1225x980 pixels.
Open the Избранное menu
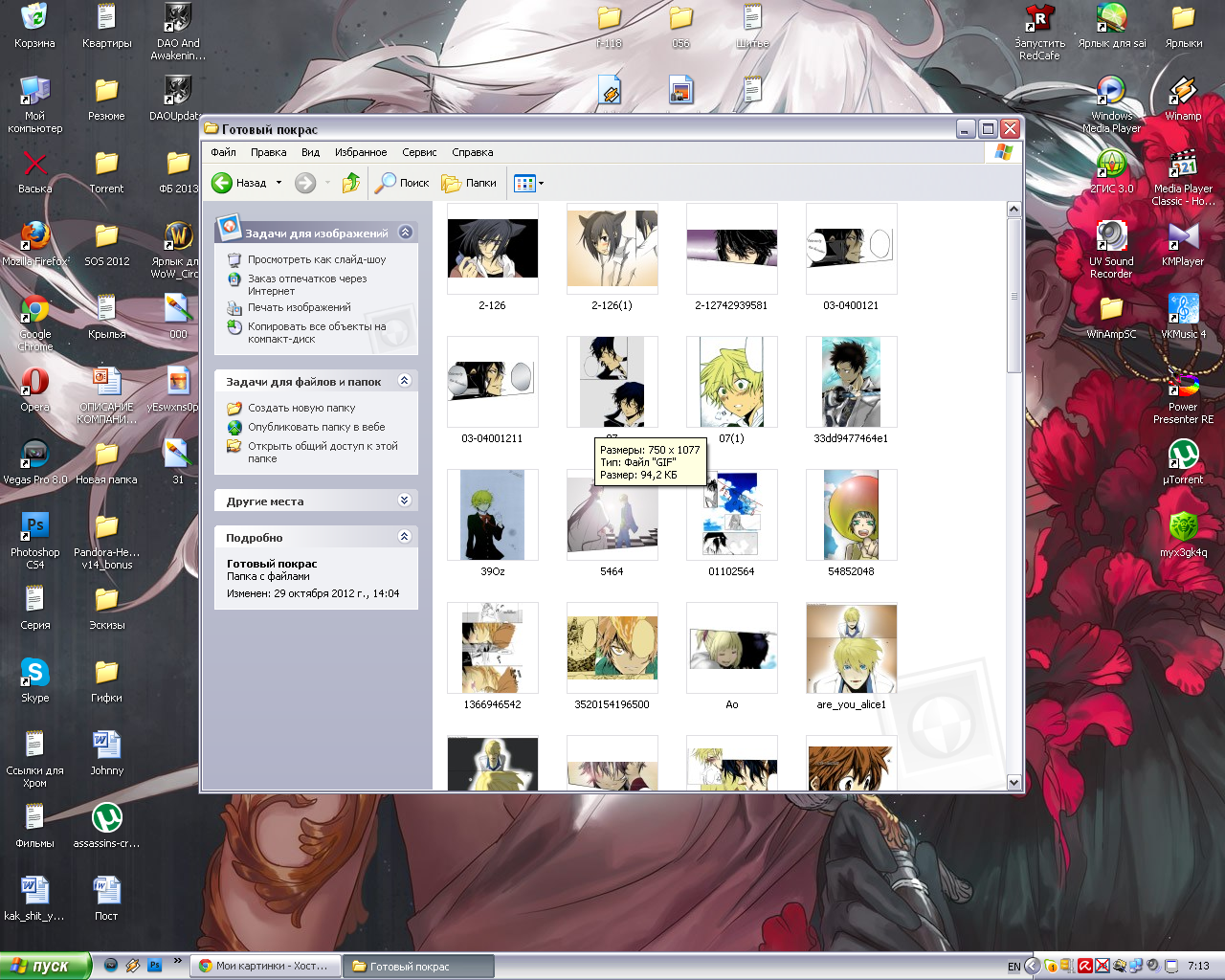pos(361,152)
